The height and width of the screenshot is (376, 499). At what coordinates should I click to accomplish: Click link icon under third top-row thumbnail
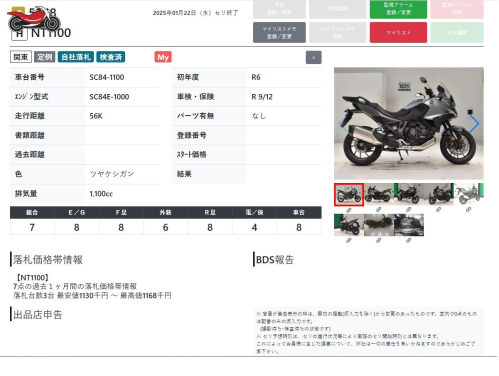click(x=409, y=210)
